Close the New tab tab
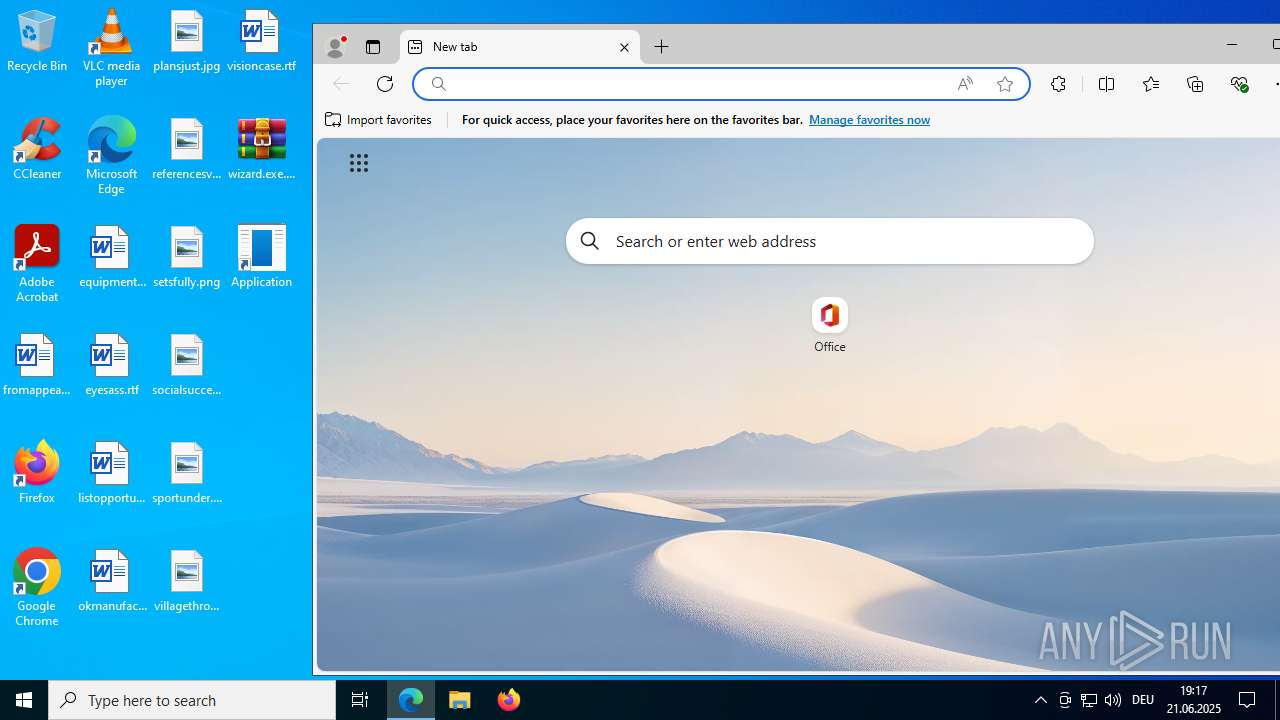The image size is (1280, 720). click(624, 47)
